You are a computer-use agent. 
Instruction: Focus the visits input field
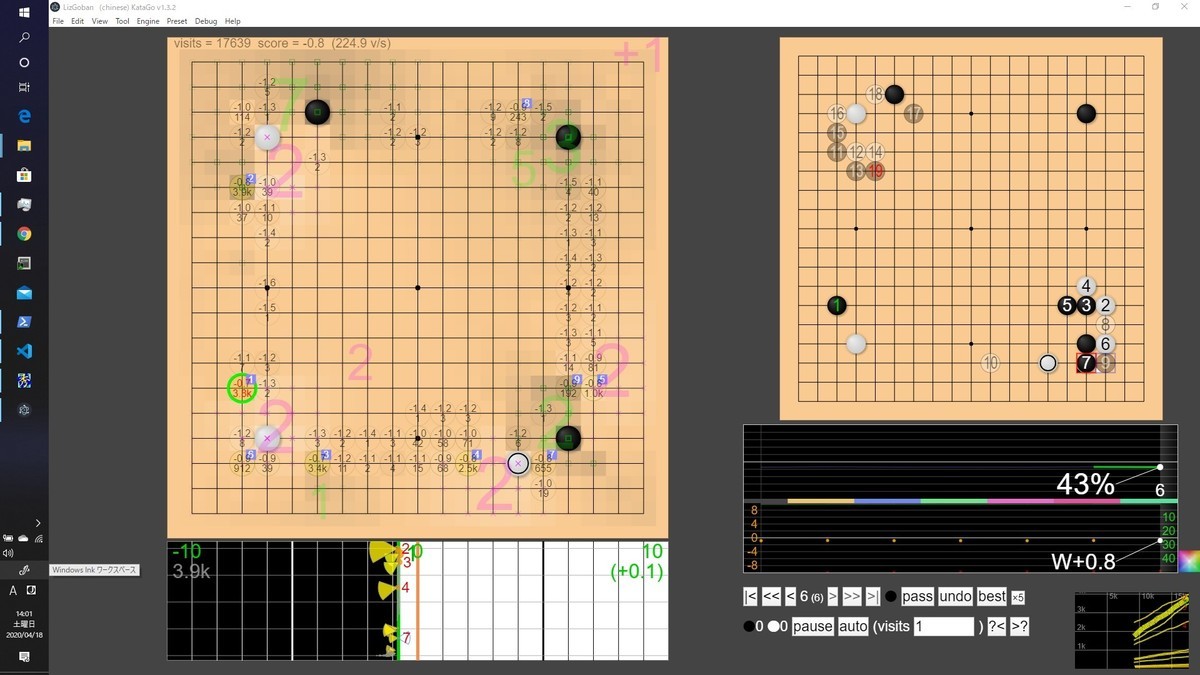coord(944,627)
